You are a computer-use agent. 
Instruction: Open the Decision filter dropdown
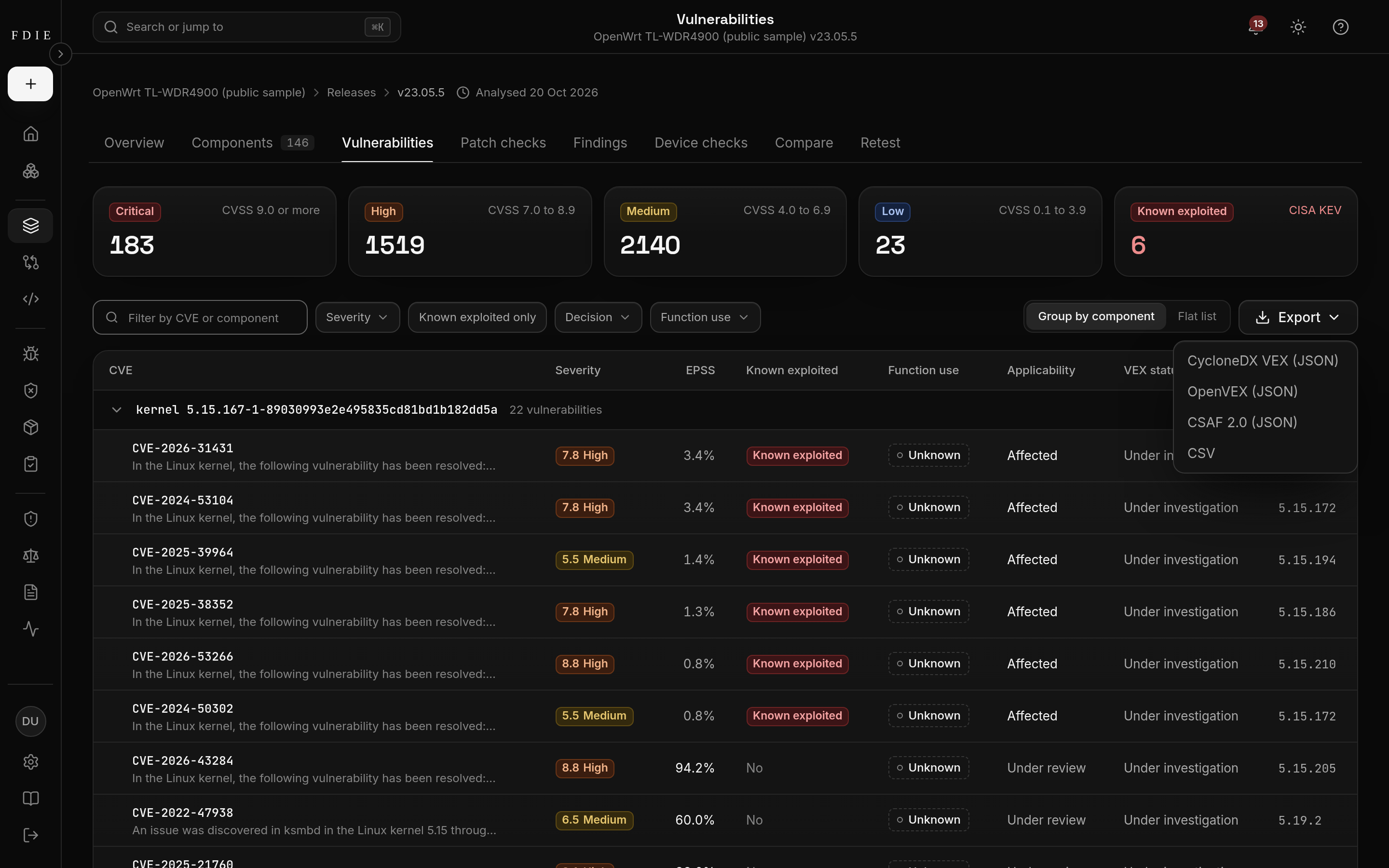[x=598, y=317]
